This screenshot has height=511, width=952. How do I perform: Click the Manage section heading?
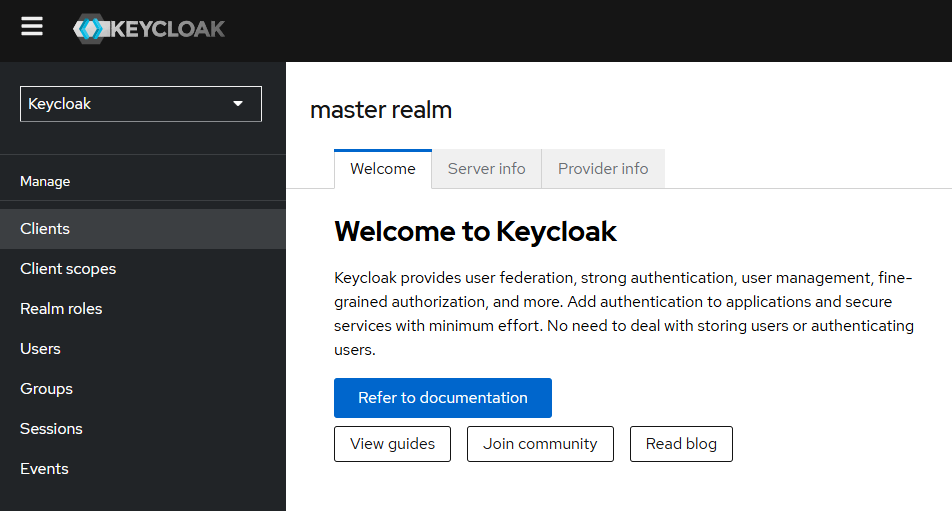(45, 182)
